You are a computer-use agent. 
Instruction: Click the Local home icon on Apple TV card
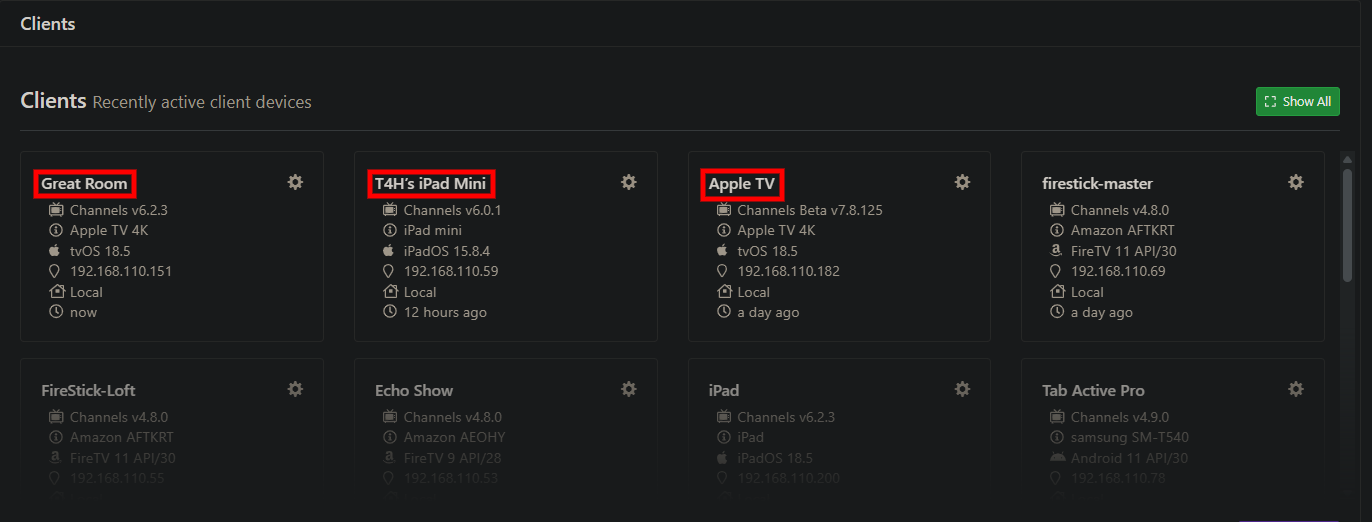(x=724, y=292)
